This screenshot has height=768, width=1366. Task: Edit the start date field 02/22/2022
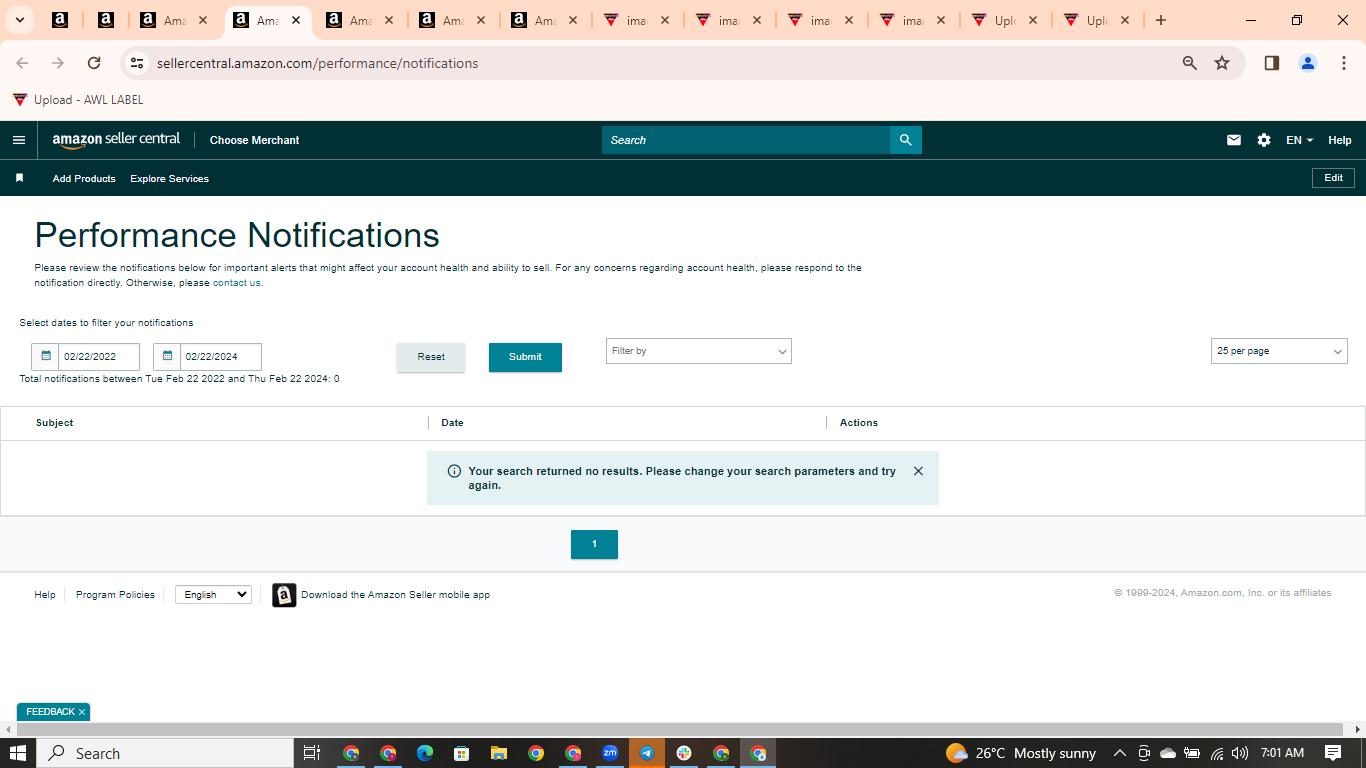pyautogui.click(x=99, y=357)
